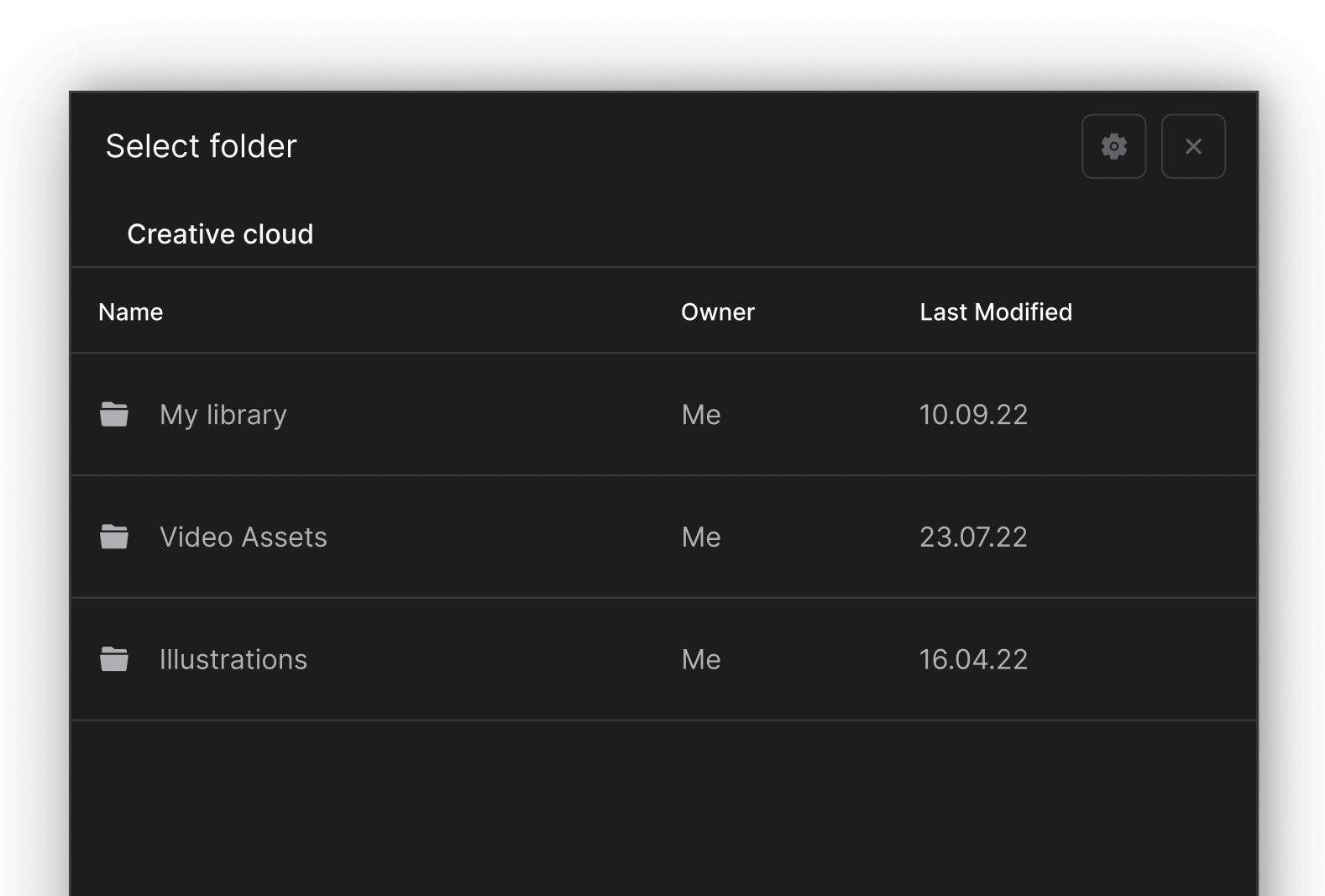
Task: Open the Creative cloud location
Action: [220, 233]
